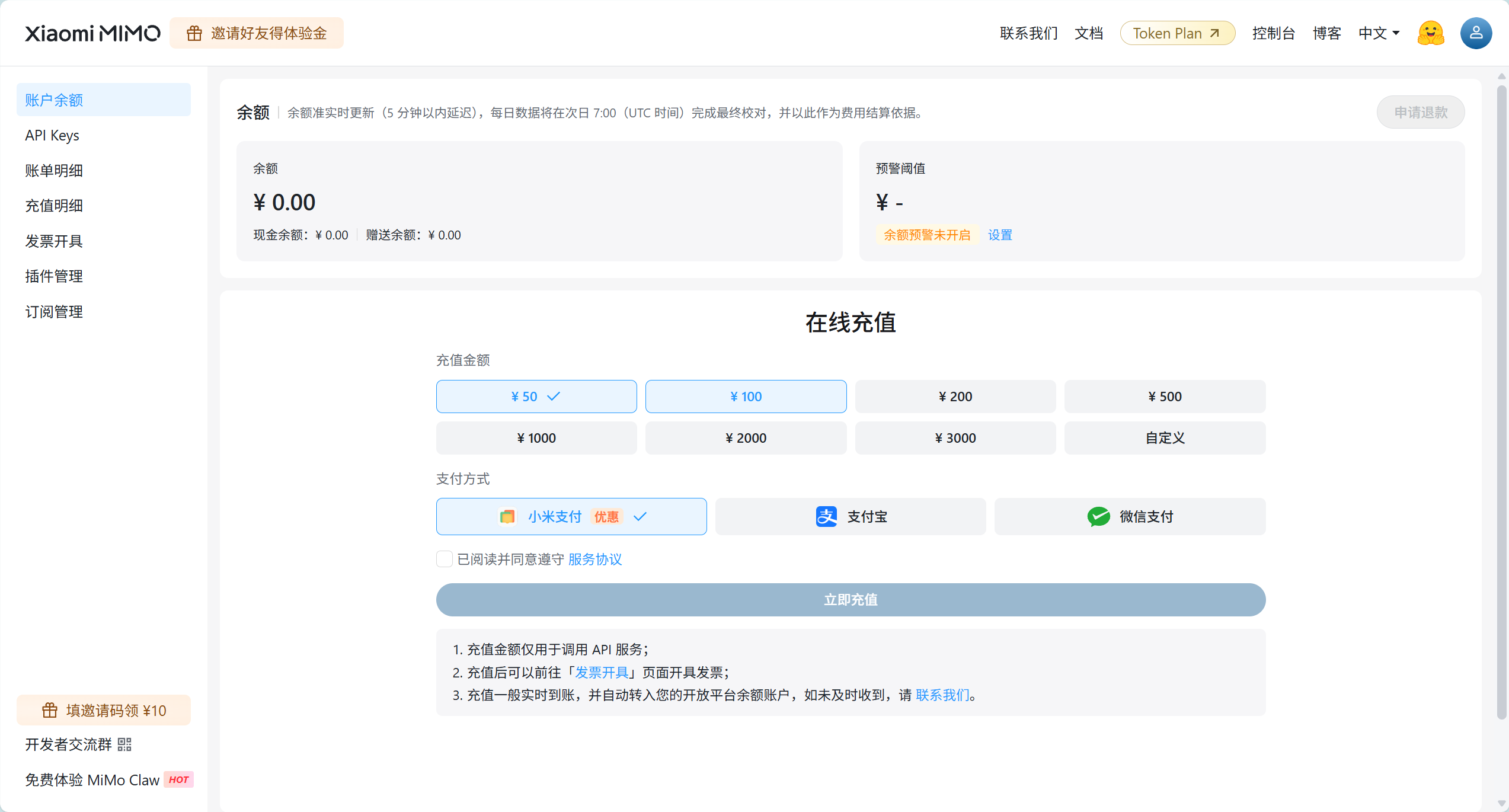The image size is (1509, 812).
Task: Click the 立即充值 button
Action: coord(851,600)
